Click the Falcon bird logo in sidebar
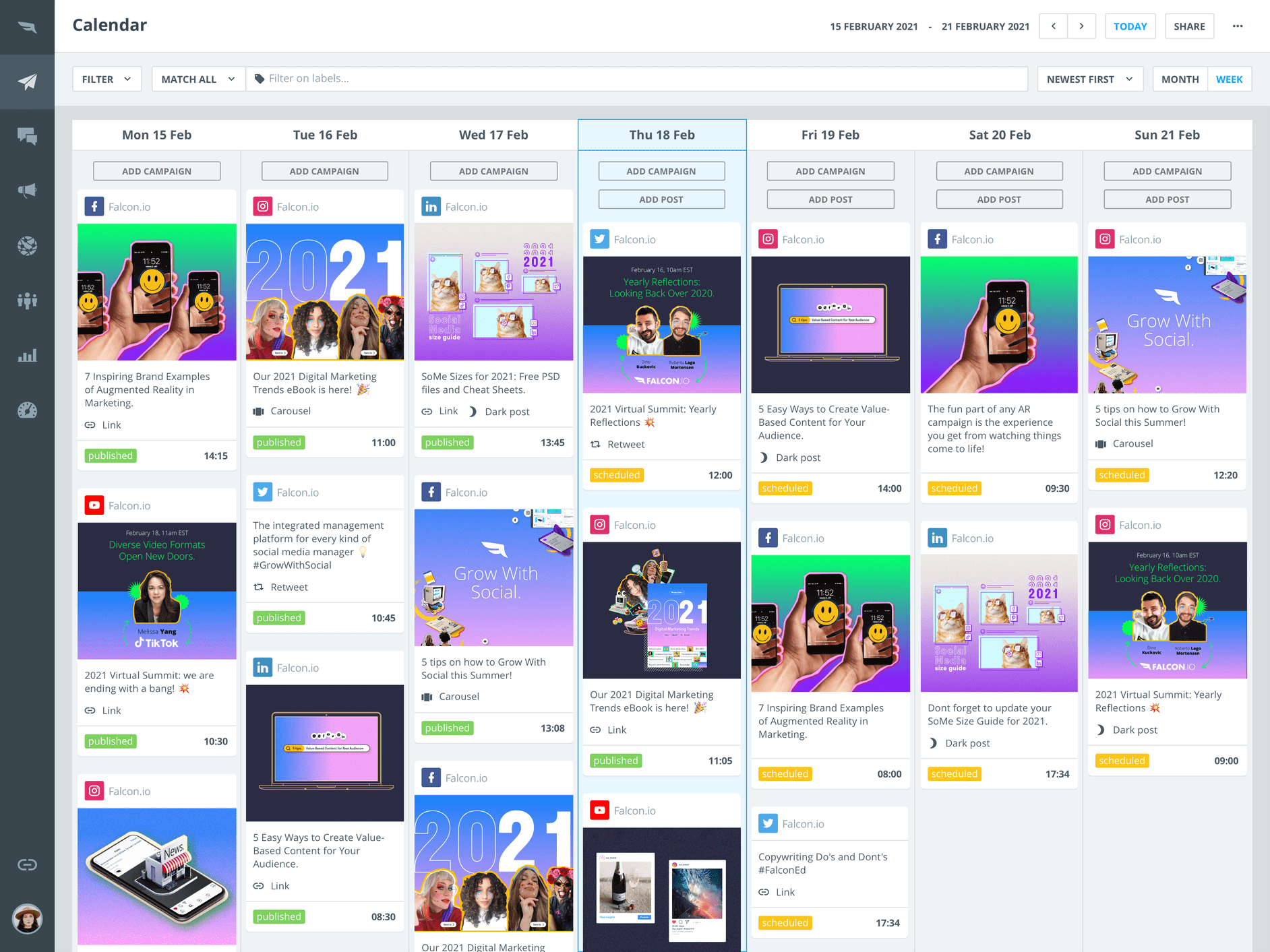 (x=27, y=27)
